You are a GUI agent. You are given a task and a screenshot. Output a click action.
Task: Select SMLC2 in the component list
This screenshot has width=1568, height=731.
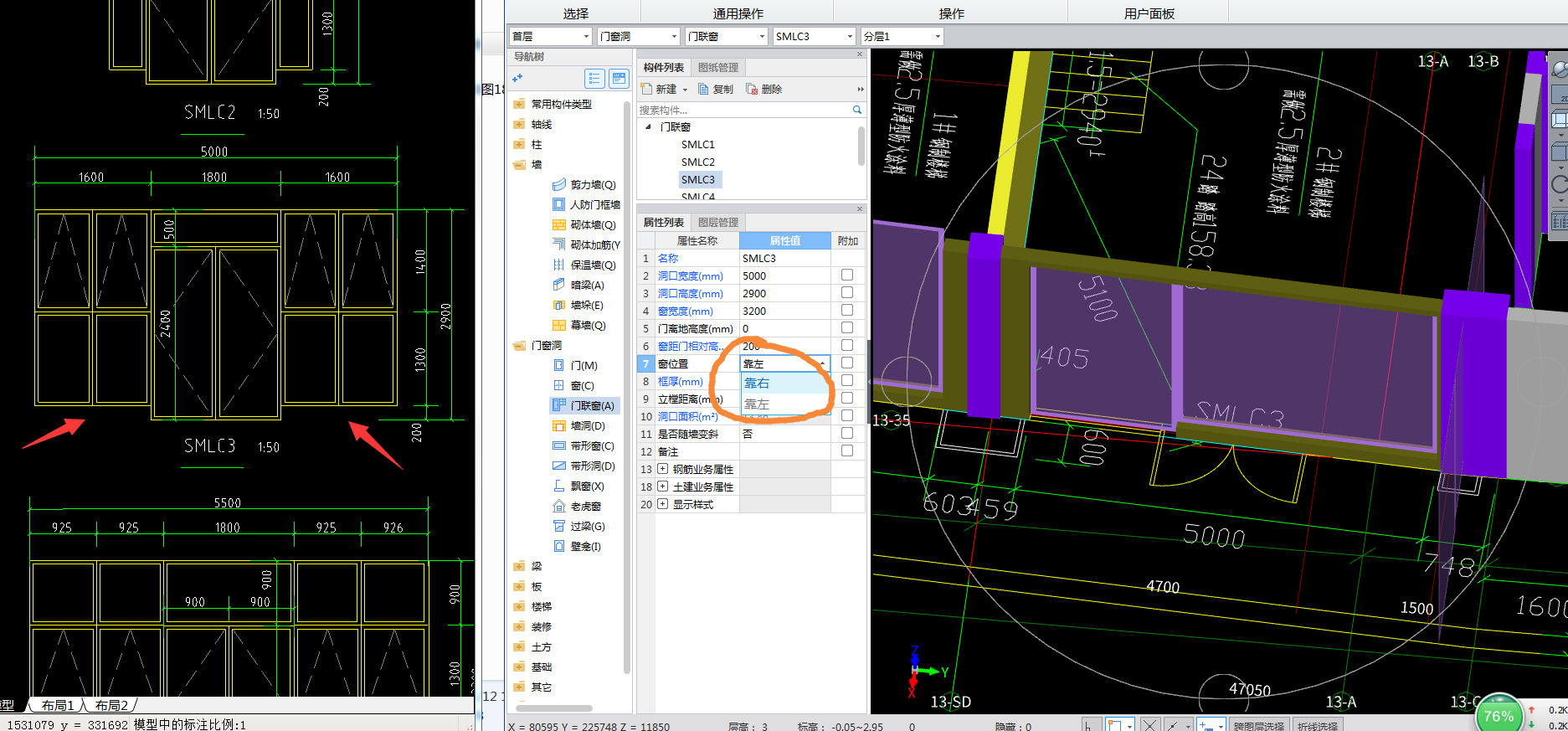pos(698,162)
